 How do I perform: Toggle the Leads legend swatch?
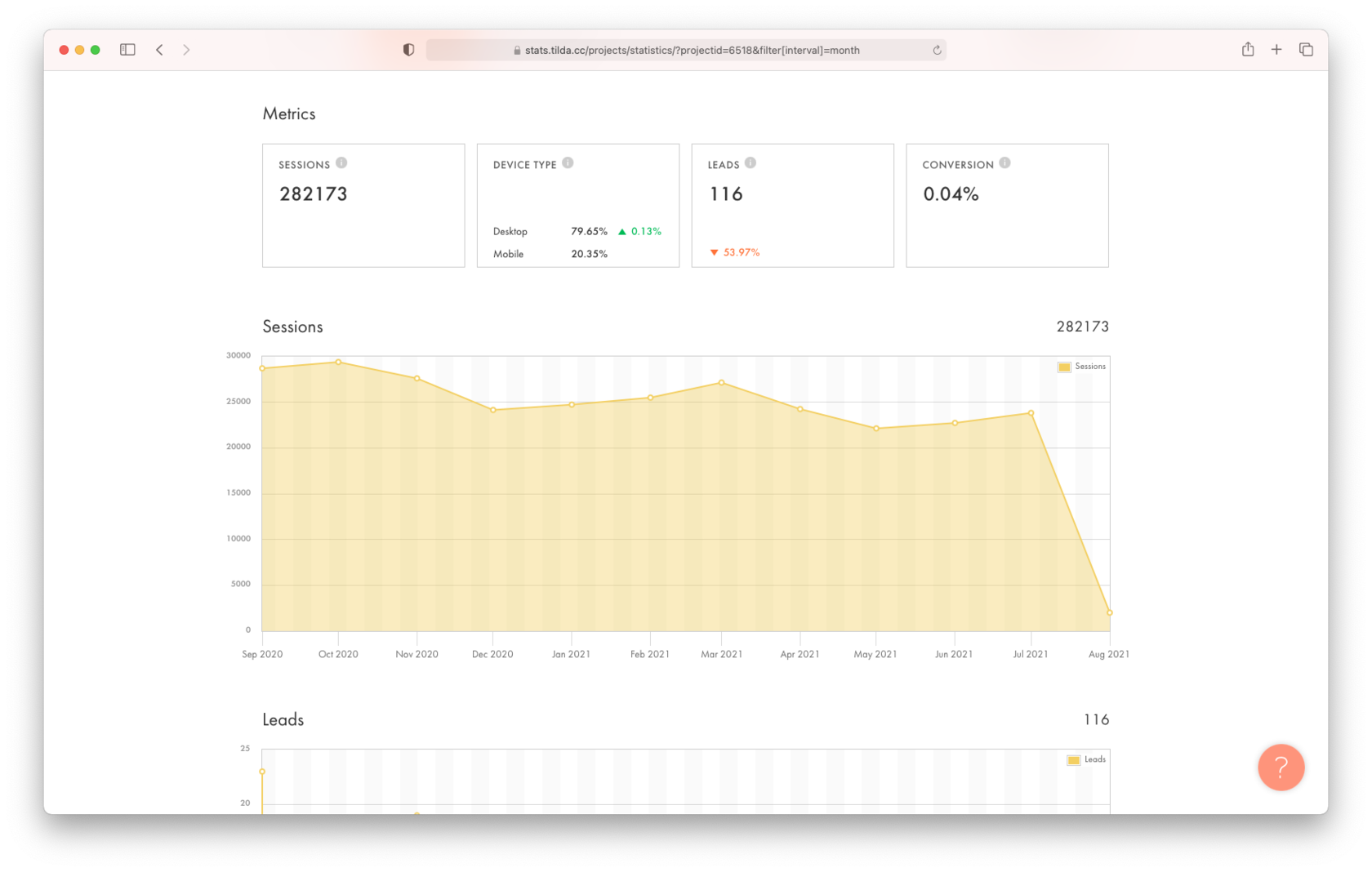(1073, 759)
